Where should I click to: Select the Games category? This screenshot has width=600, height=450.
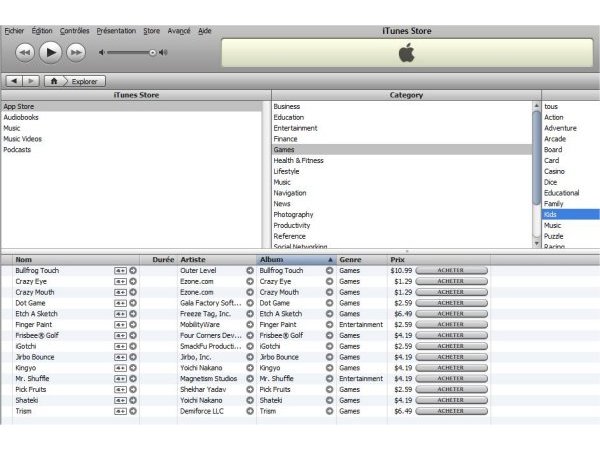coord(402,150)
